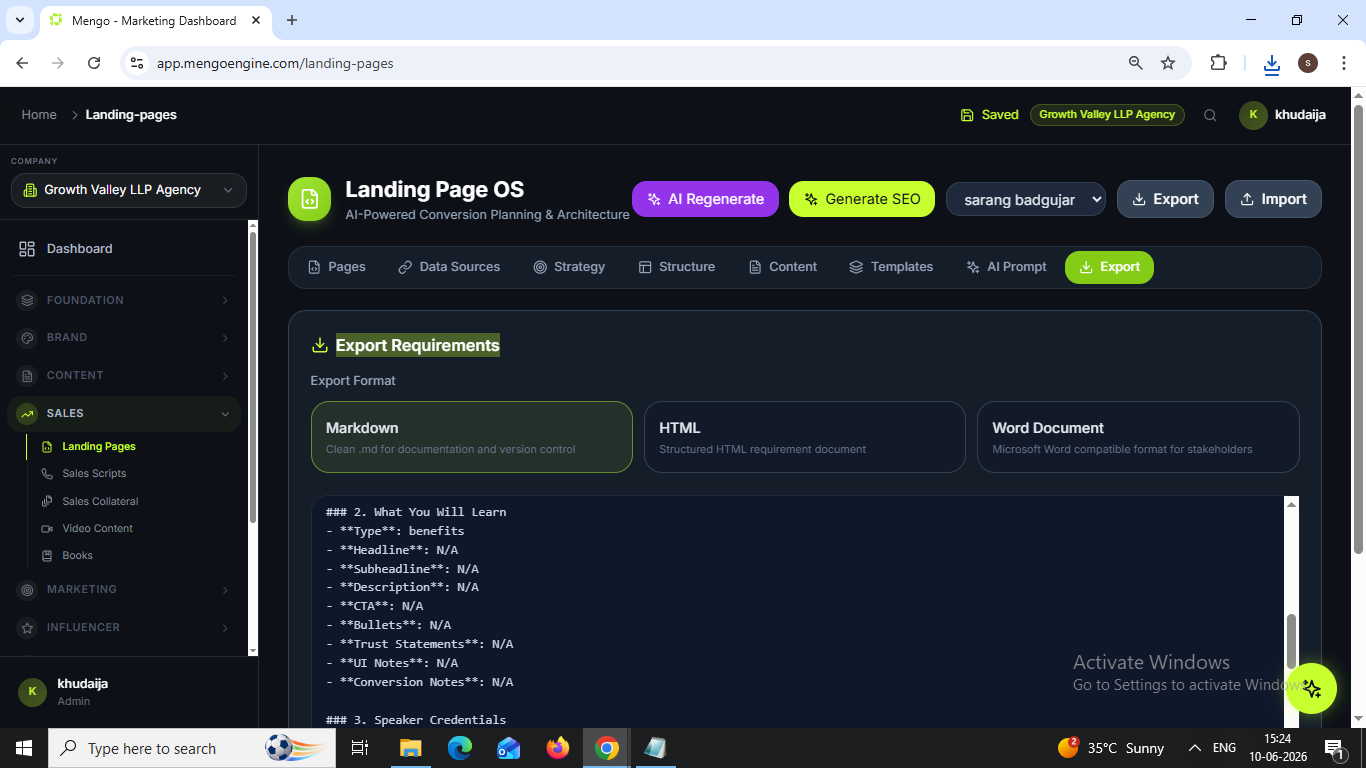Click the browser zoom magnifier icon
This screenshot has width=1366, height=768.
coord(1135,63)
